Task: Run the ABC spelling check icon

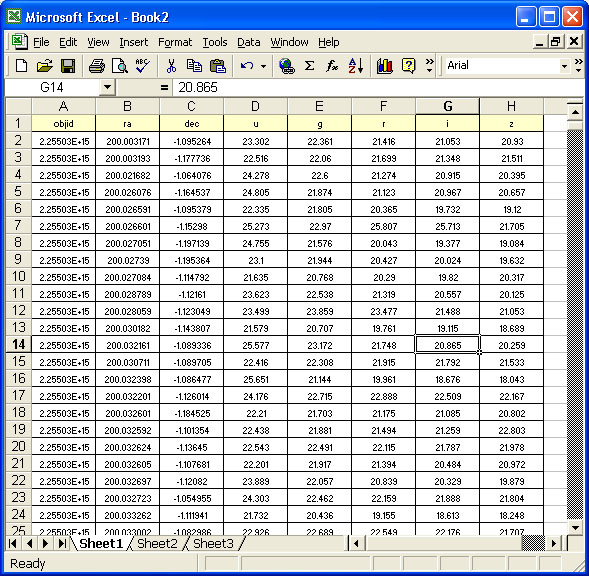Action: point(143,66)
